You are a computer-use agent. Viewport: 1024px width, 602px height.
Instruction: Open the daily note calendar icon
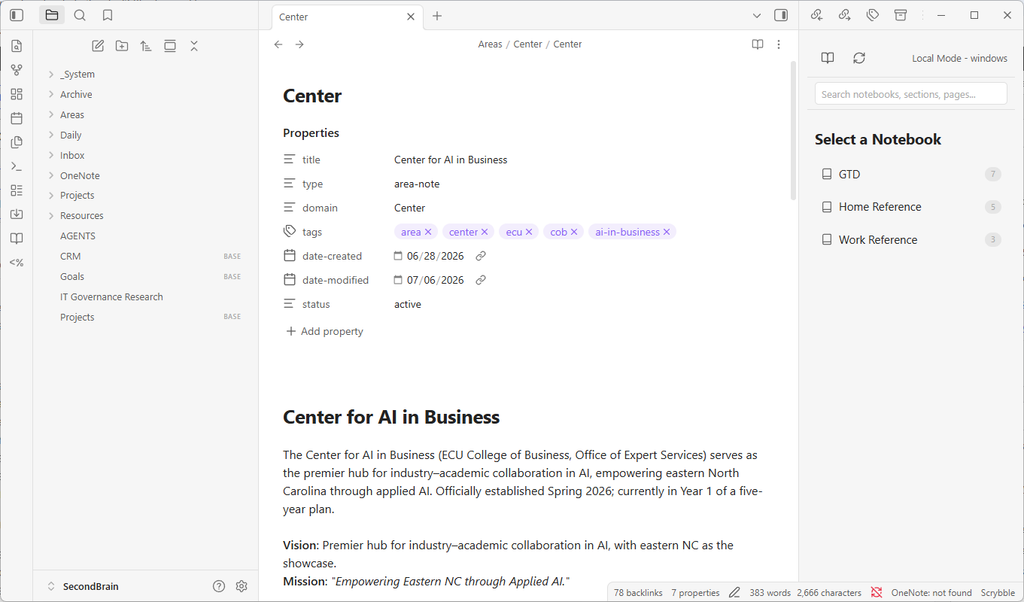(17, 118)
